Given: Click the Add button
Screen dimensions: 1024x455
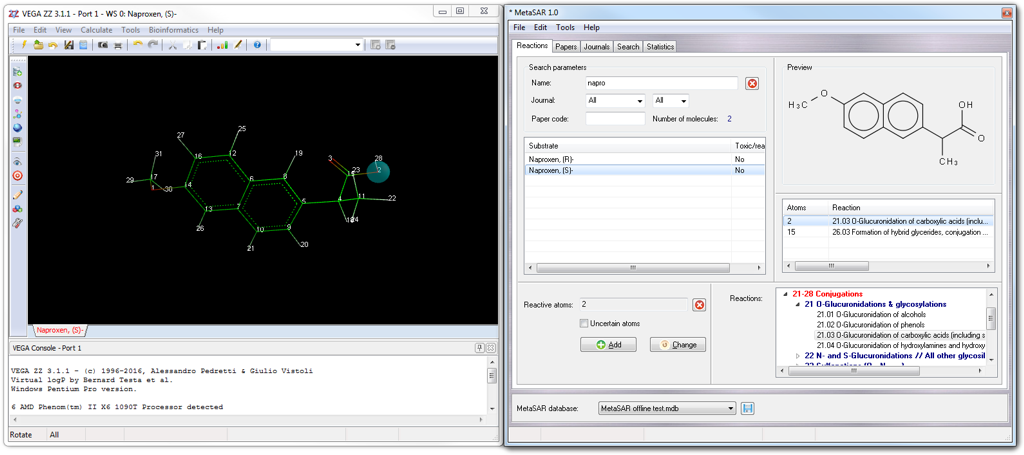Looking at the screenshot, I should (608, 344).
